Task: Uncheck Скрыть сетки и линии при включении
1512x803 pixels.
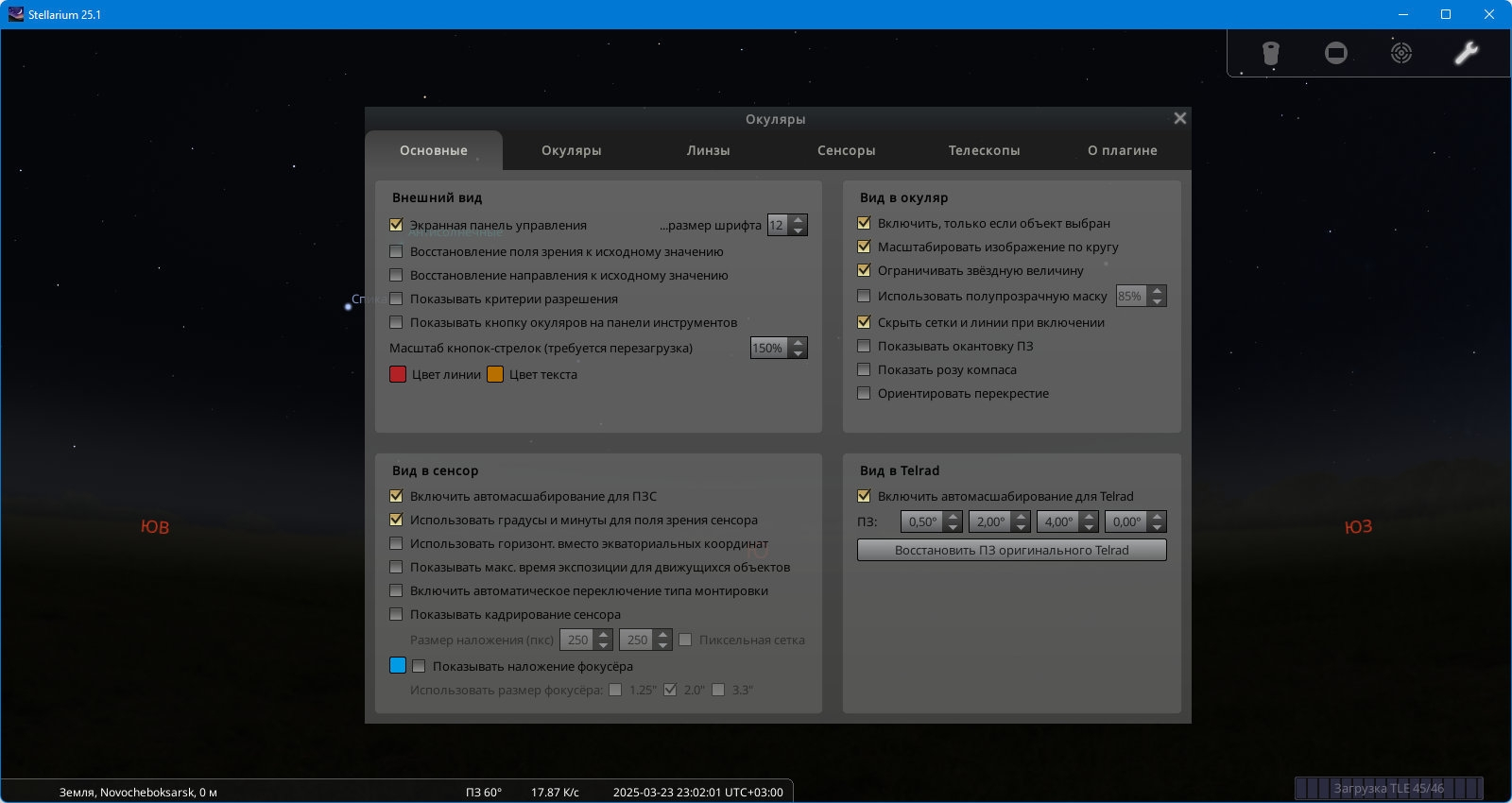Action: (x=864, y=322)
